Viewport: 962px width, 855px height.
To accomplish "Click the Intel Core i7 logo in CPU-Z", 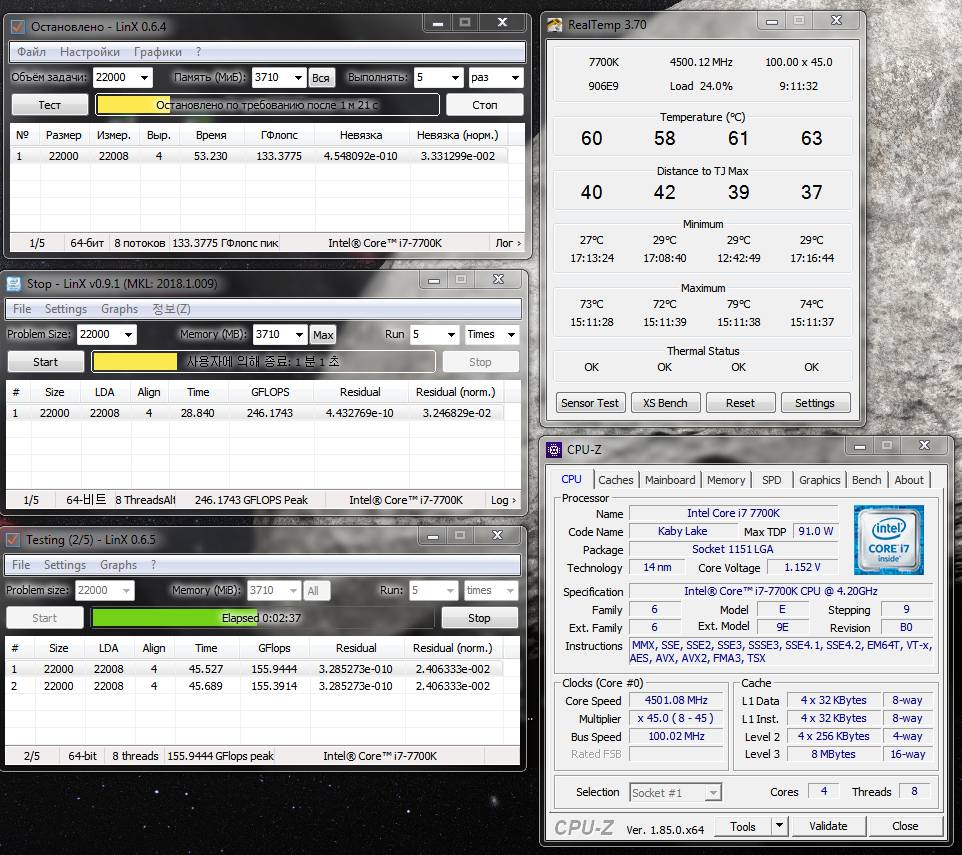I will (x=888, y=540).
